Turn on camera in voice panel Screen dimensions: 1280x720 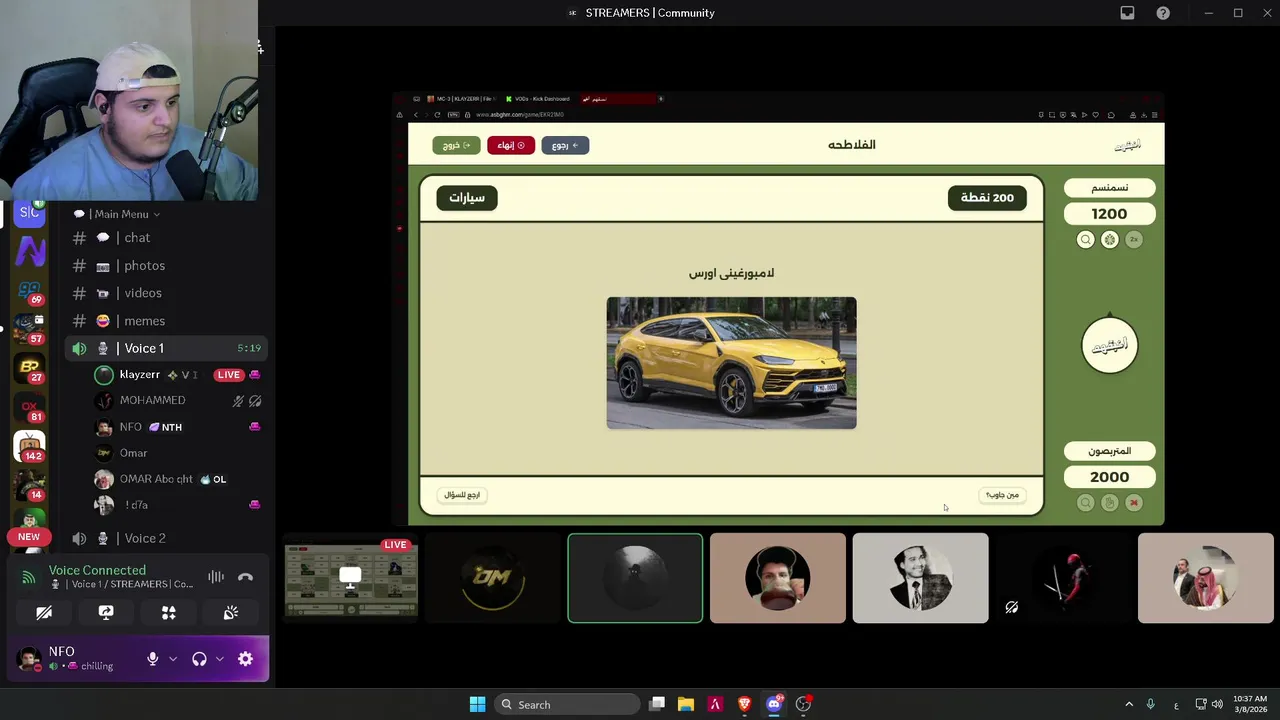tap(44, 613)
